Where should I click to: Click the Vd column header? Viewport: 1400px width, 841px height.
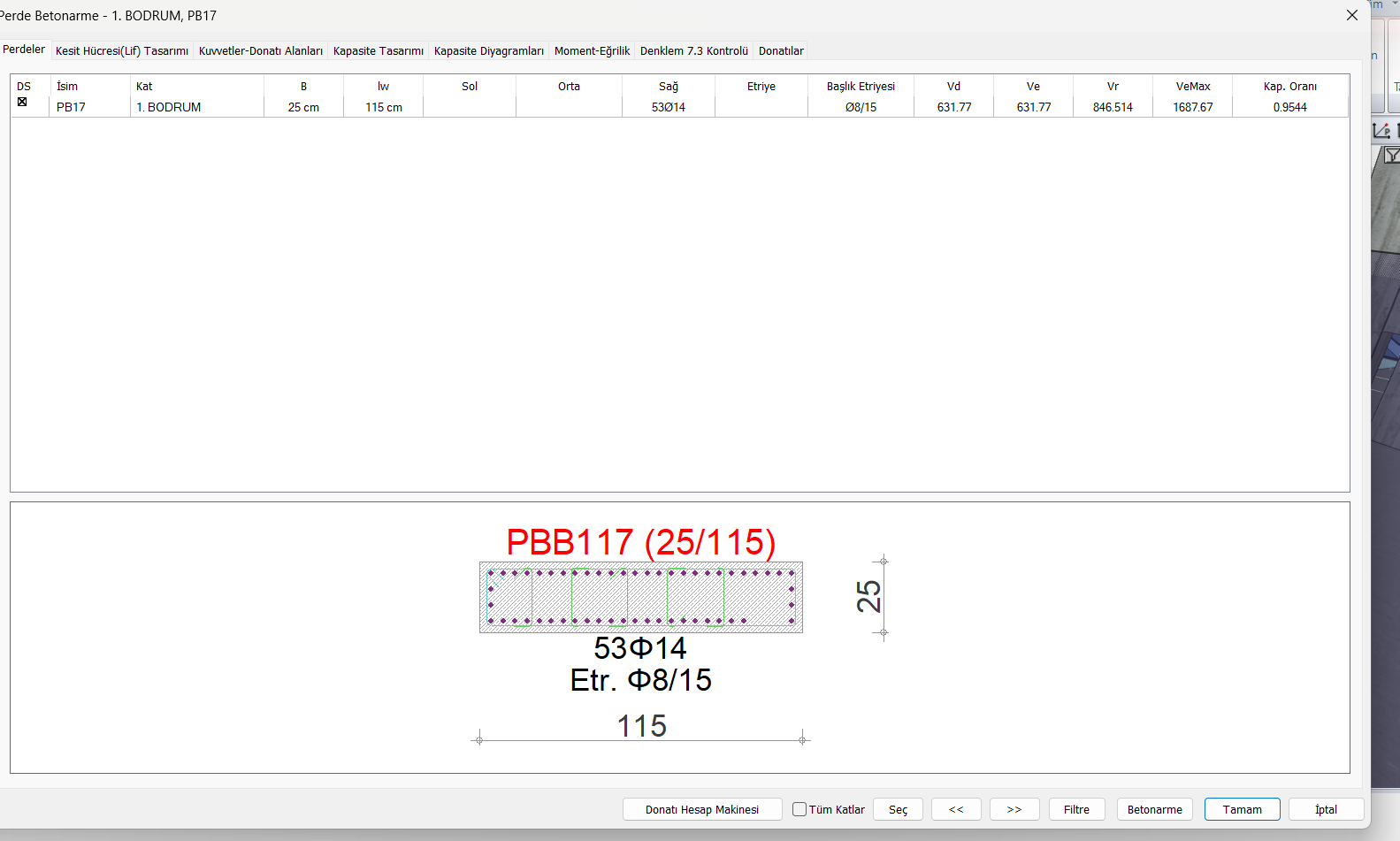(953, 86)
